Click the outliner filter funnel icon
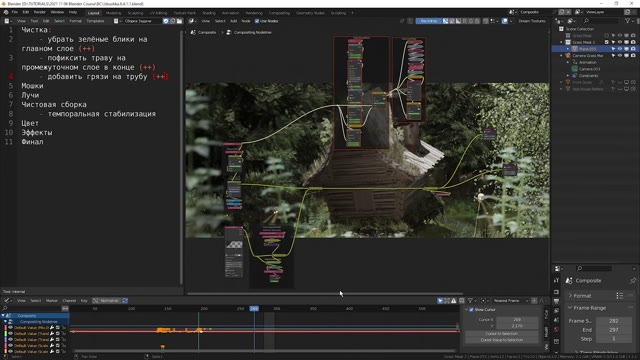Screen dimensions: 640x360 click(627, 21)
